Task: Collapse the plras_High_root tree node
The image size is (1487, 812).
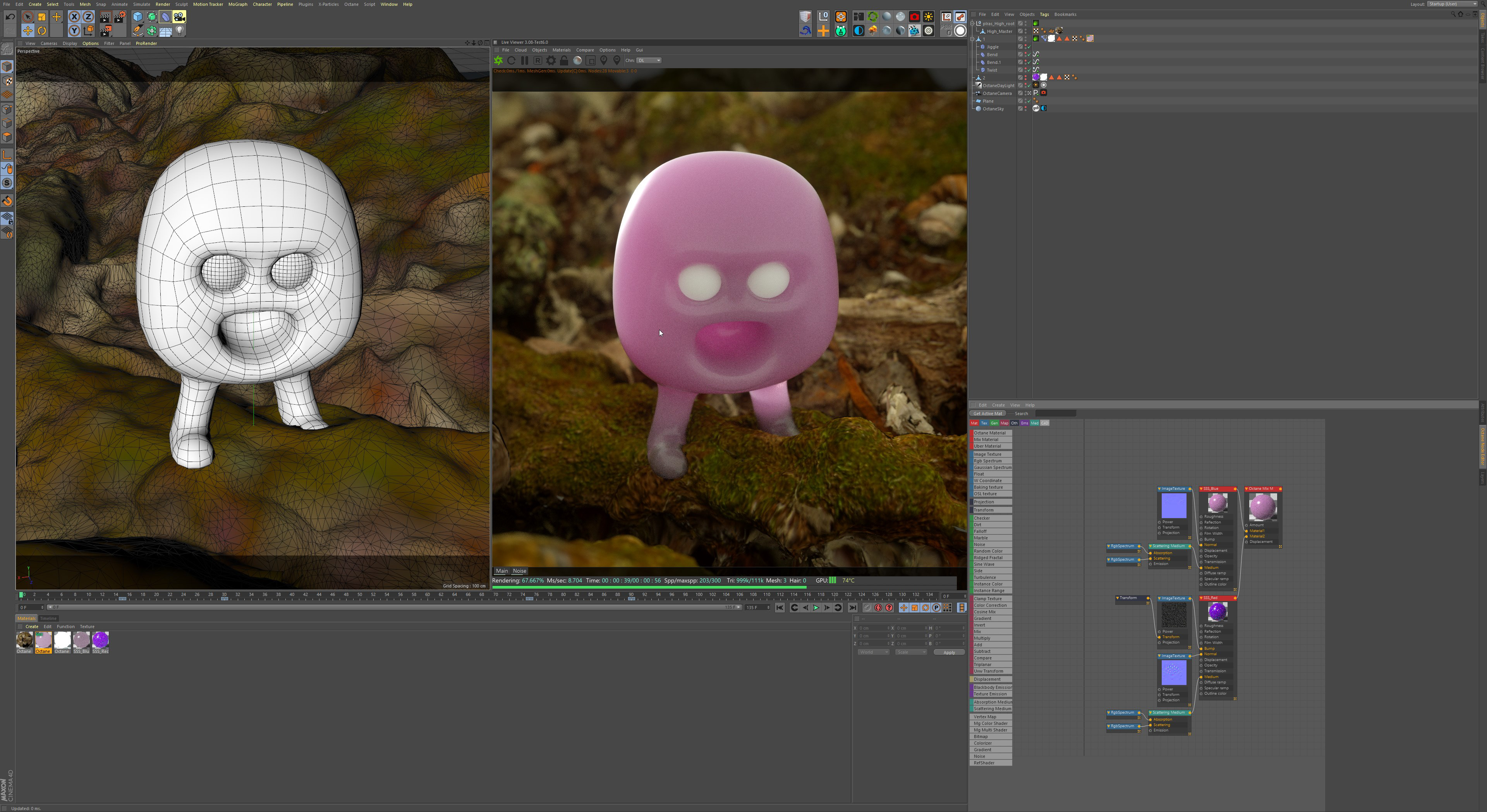Action: (x=973, y=24)
